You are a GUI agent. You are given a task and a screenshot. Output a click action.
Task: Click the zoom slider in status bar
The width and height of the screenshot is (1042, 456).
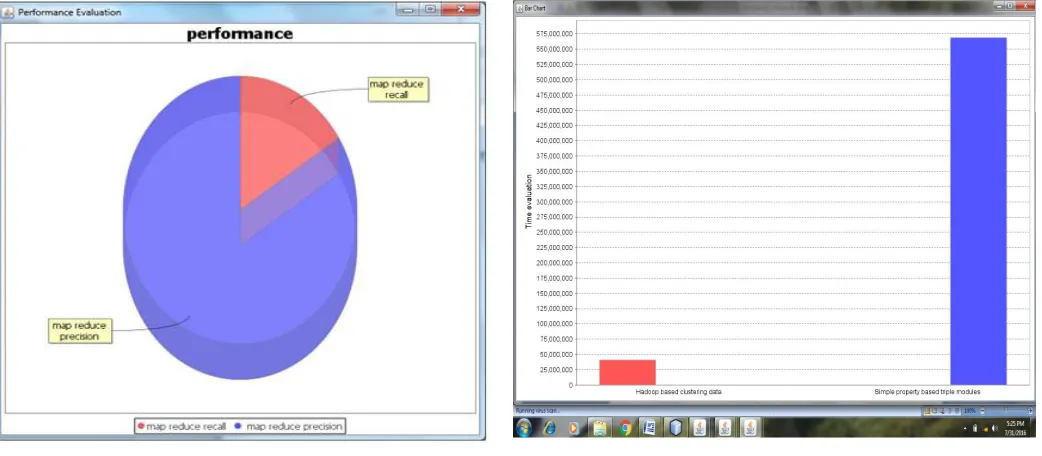click(x=1006, y=411)
